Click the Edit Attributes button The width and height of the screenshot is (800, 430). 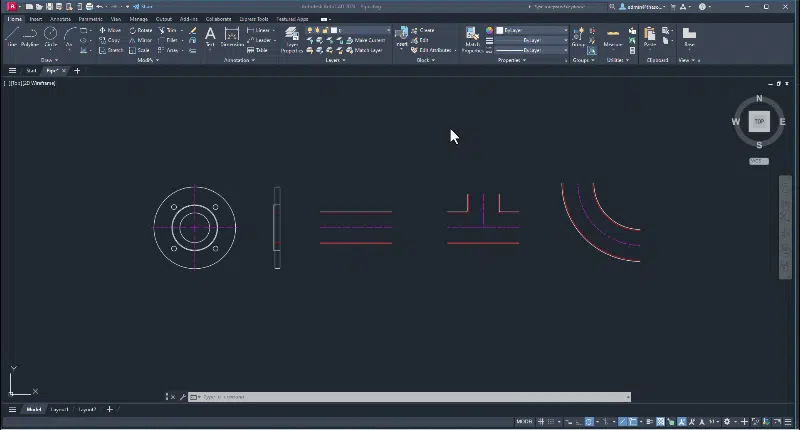coord(431,50)
